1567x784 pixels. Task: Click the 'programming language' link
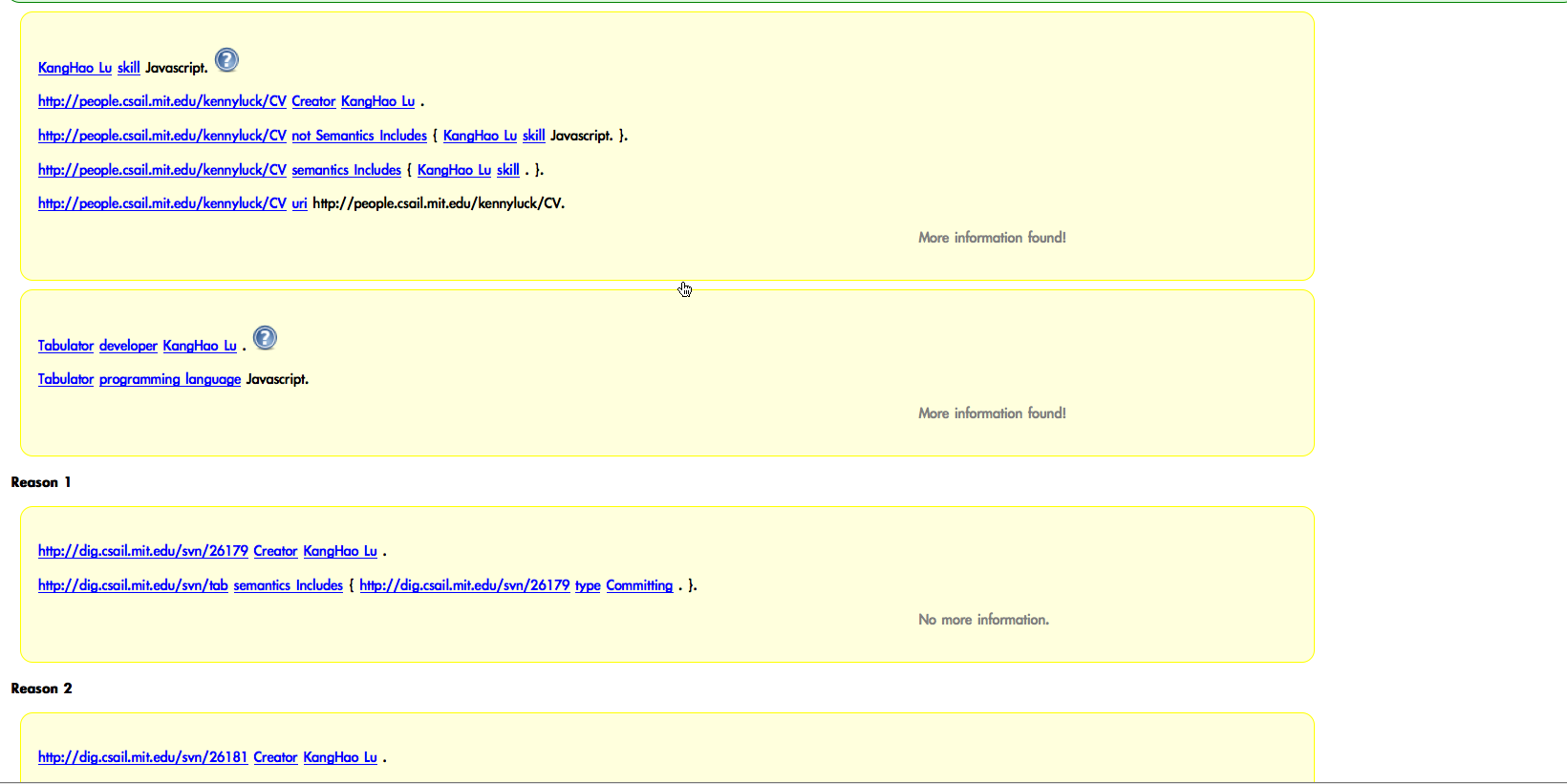(x=170, y=379)
